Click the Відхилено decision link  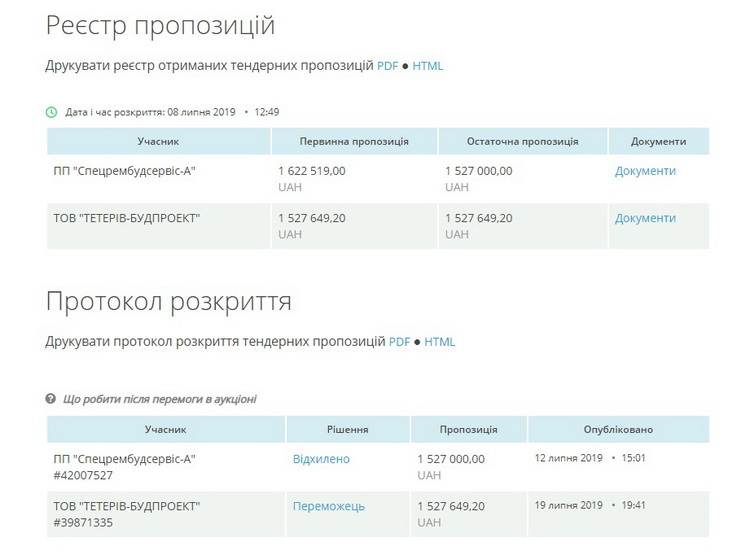321,459
